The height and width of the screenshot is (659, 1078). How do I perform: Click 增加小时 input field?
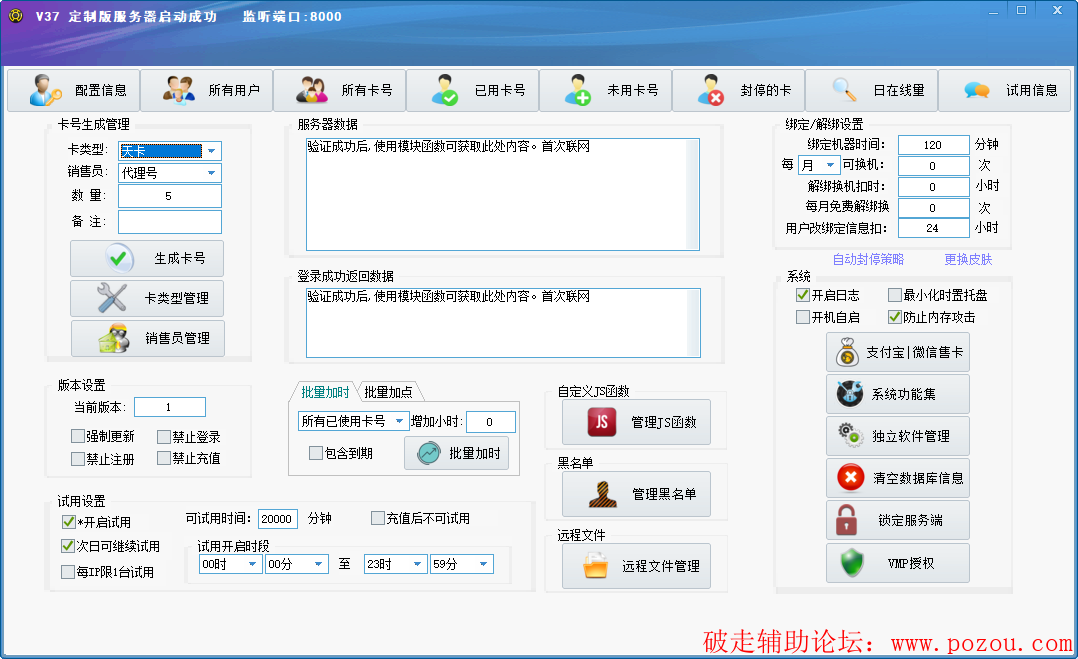click(491, 422)
